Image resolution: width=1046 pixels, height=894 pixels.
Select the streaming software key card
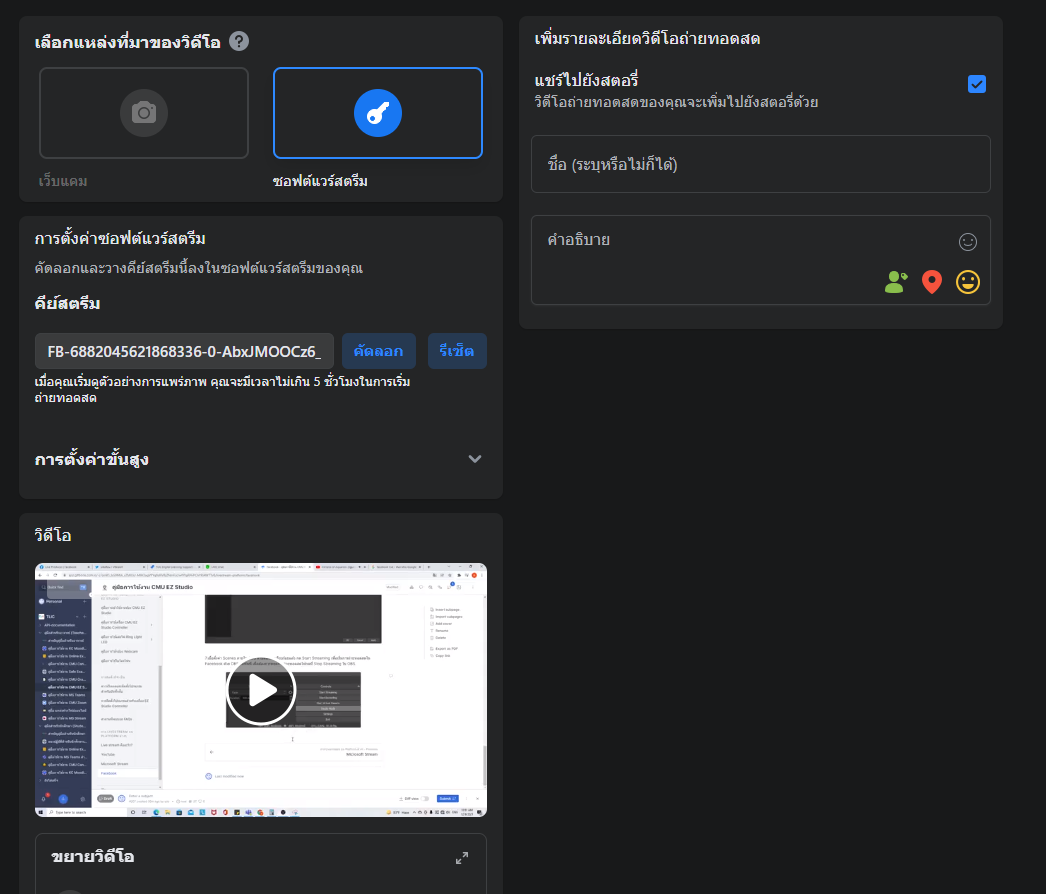coord(378,113)
